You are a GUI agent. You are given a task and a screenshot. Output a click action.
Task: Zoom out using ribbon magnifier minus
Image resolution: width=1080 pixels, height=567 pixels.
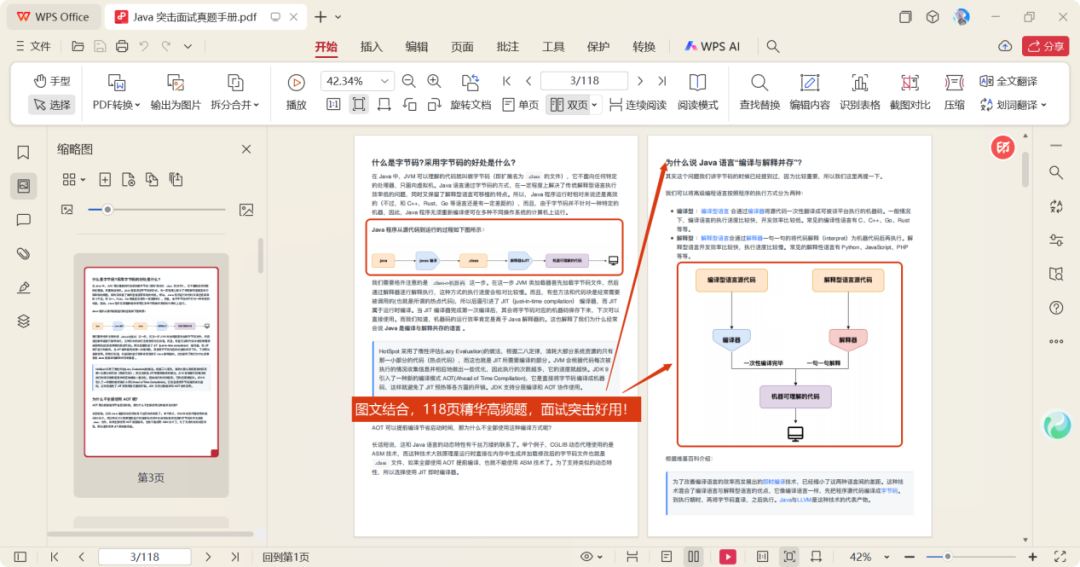(408, 81)
